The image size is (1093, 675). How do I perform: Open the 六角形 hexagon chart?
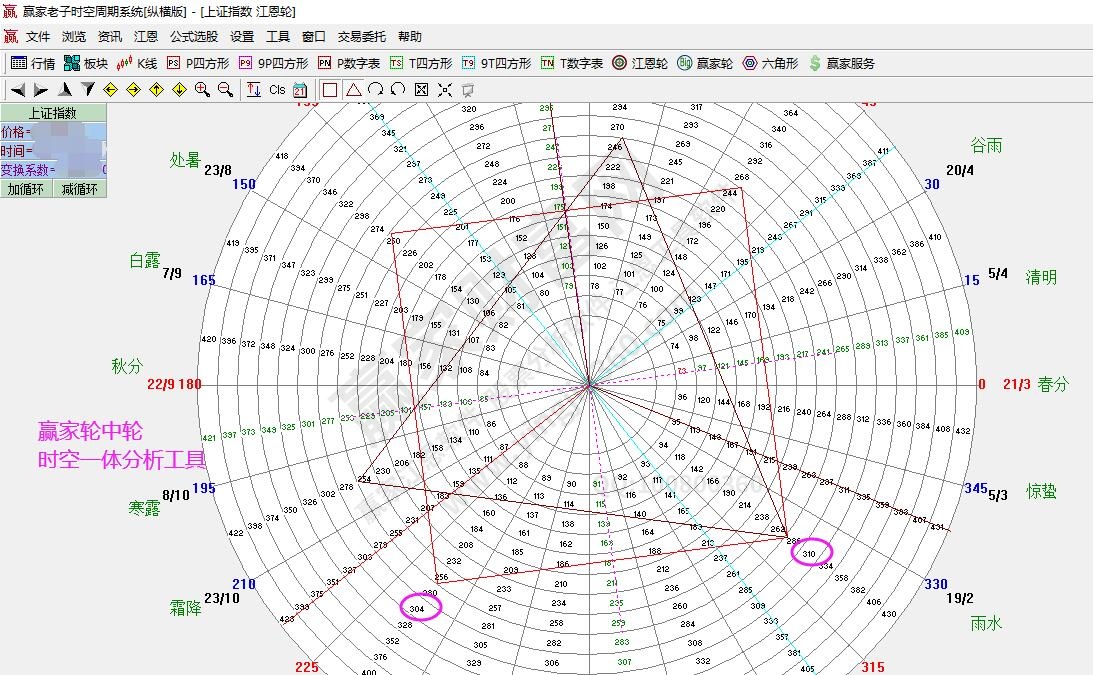tap(770, 63)
